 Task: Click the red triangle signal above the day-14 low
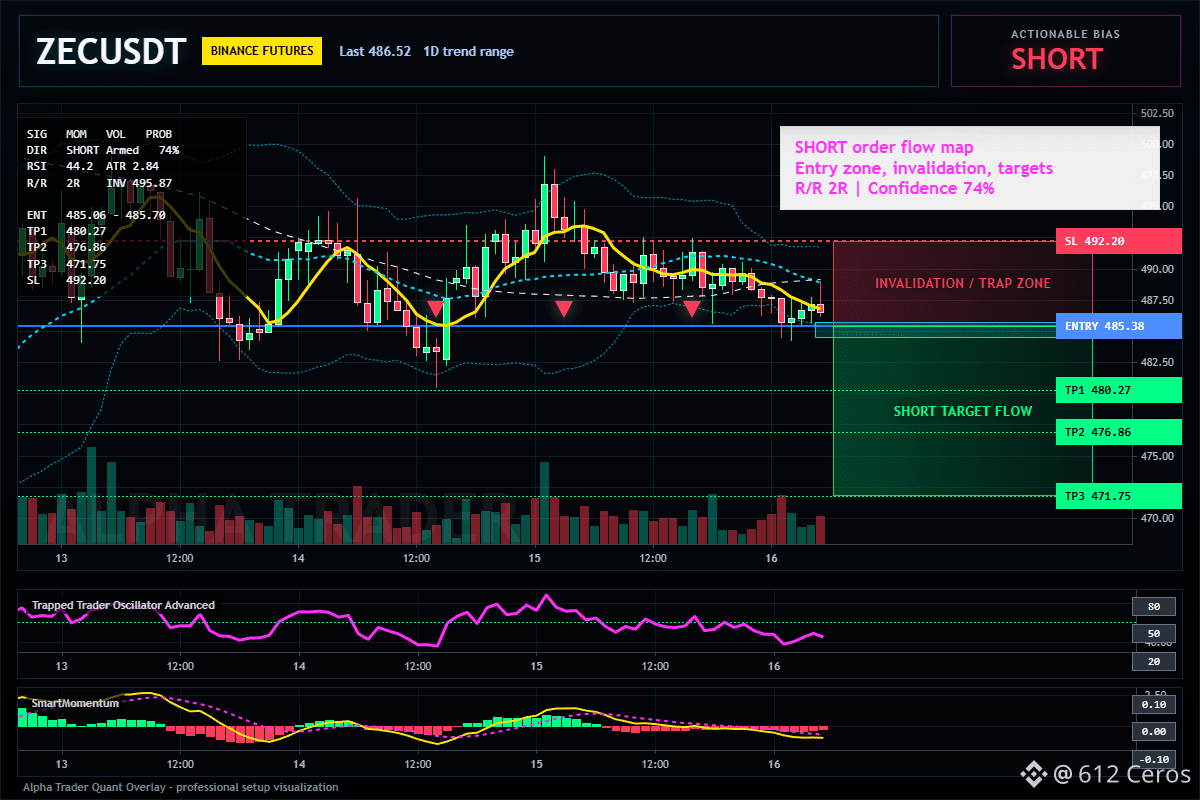(x=436, y=309)
